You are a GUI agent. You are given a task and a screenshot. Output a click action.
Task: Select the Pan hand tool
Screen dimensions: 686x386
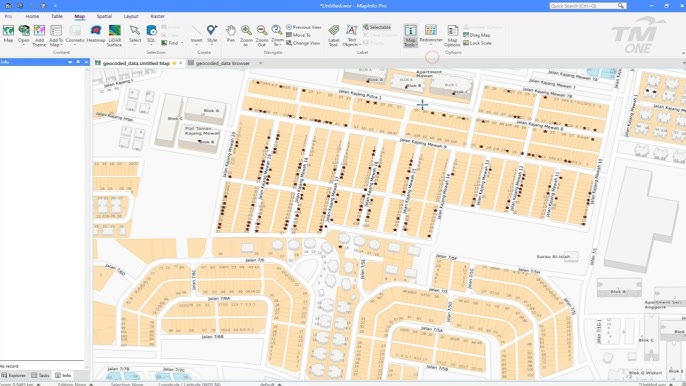tap(231, 34)
